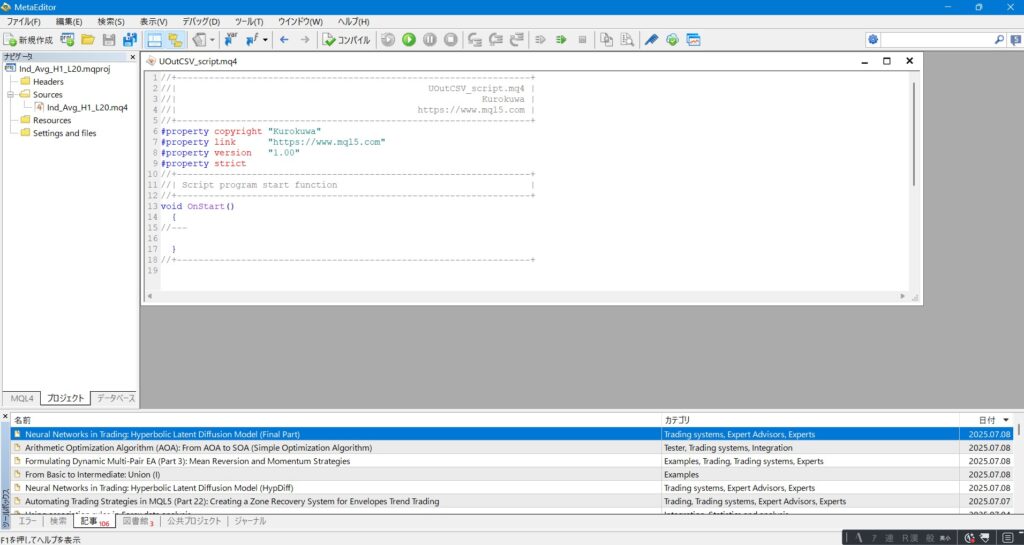Click the compare documents icon

click(x=607, y=40)
